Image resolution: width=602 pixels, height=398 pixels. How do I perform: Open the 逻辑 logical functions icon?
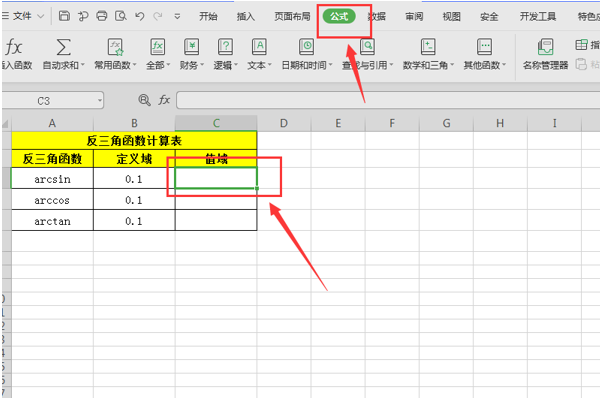225,47
